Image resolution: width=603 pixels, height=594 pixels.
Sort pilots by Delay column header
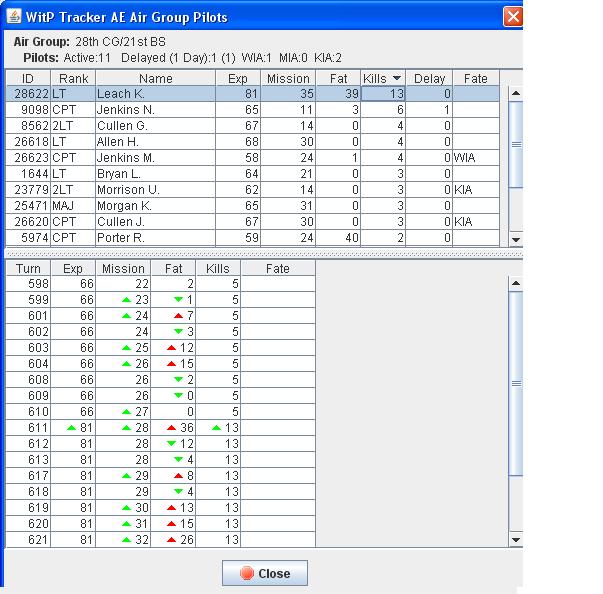(x=429, y=78)
